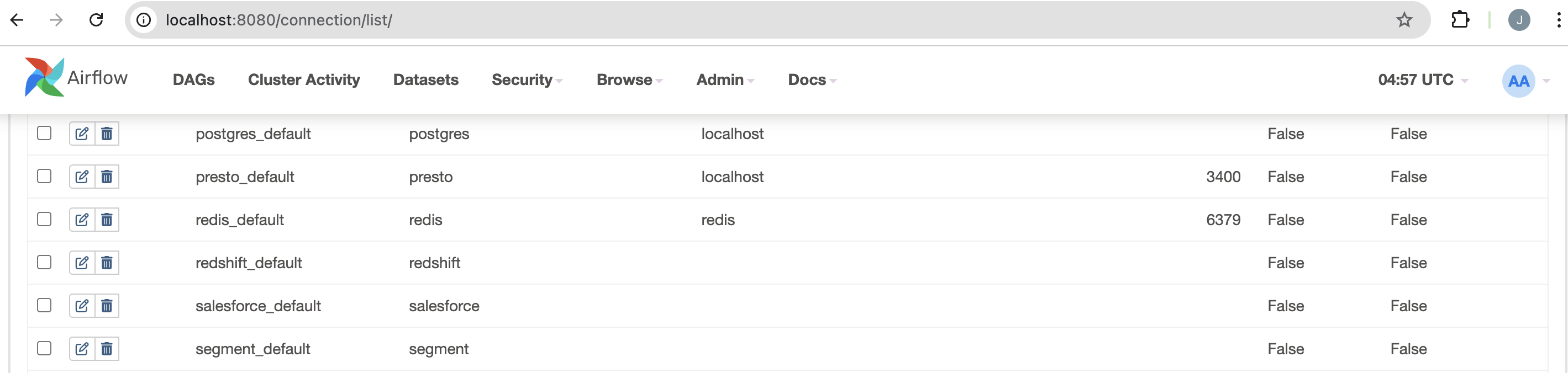
Task: Edit the salesforce_default connection
Action: [82, 306]
